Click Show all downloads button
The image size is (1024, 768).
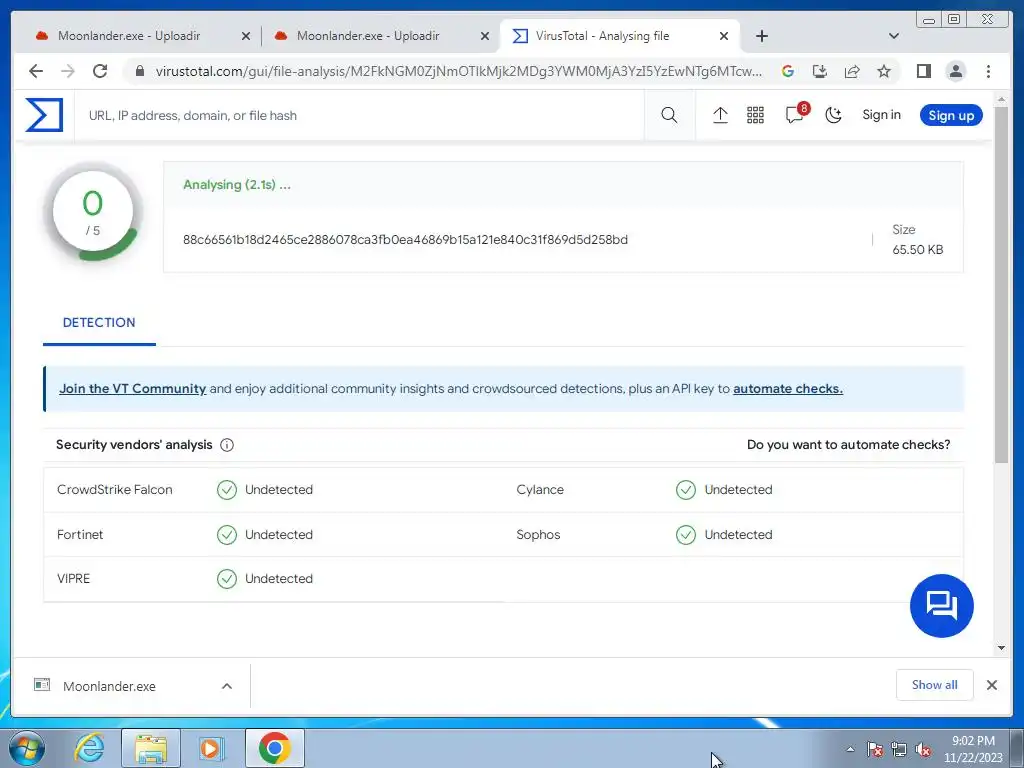[935, 684]
